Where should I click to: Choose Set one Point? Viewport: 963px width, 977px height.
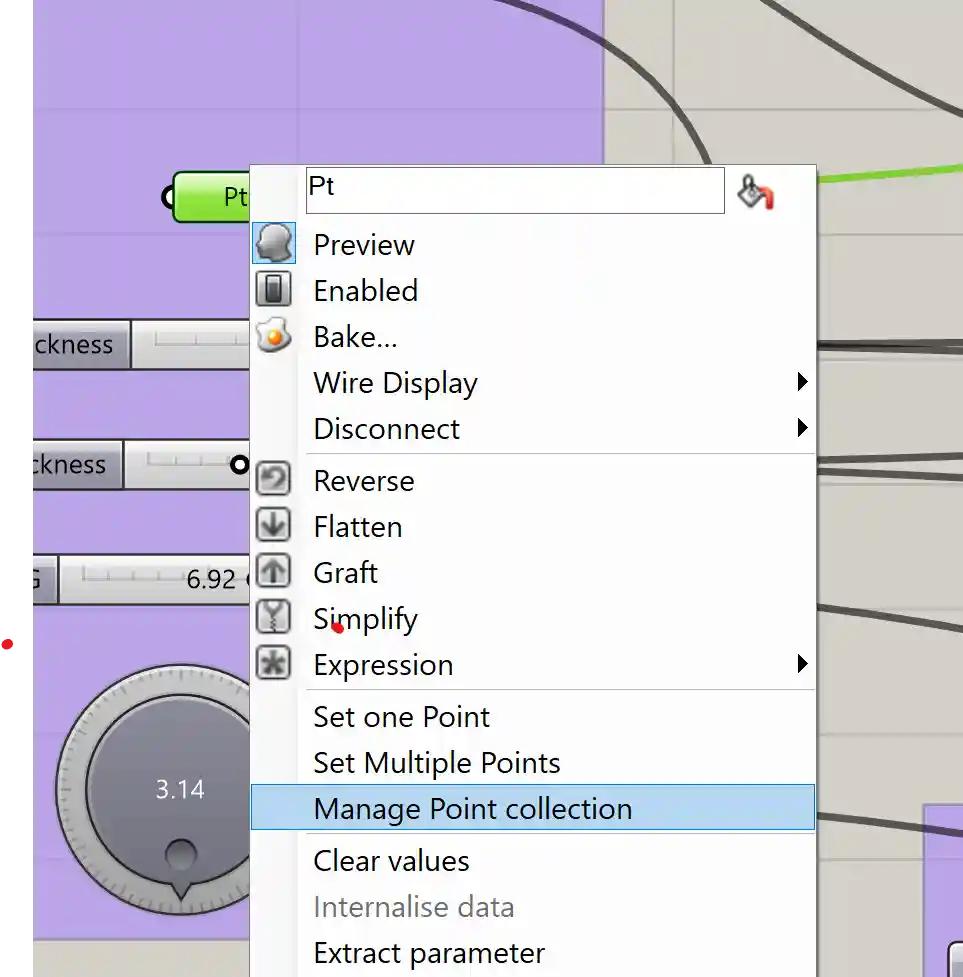(x=401, y=717)
